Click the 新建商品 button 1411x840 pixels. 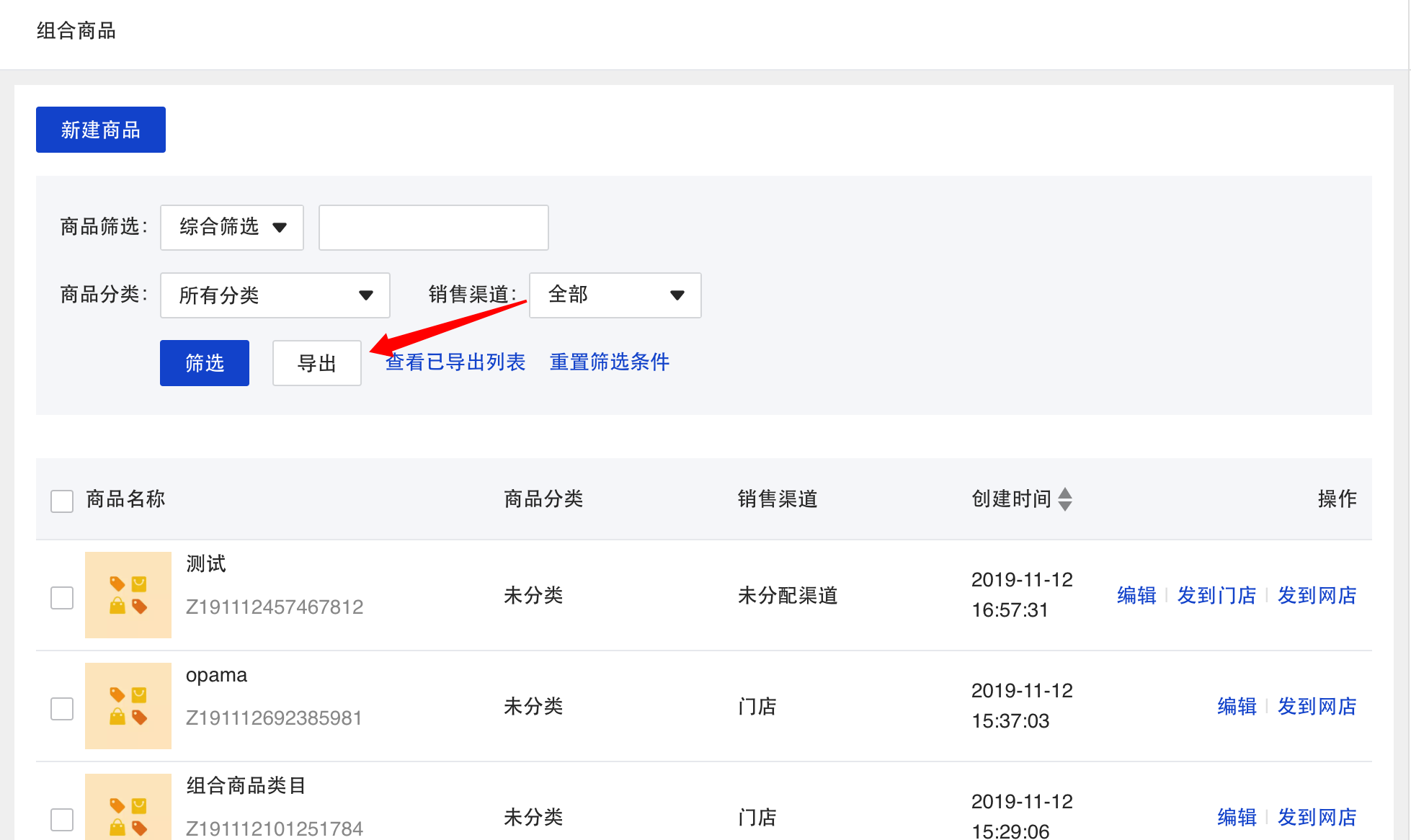101,130
